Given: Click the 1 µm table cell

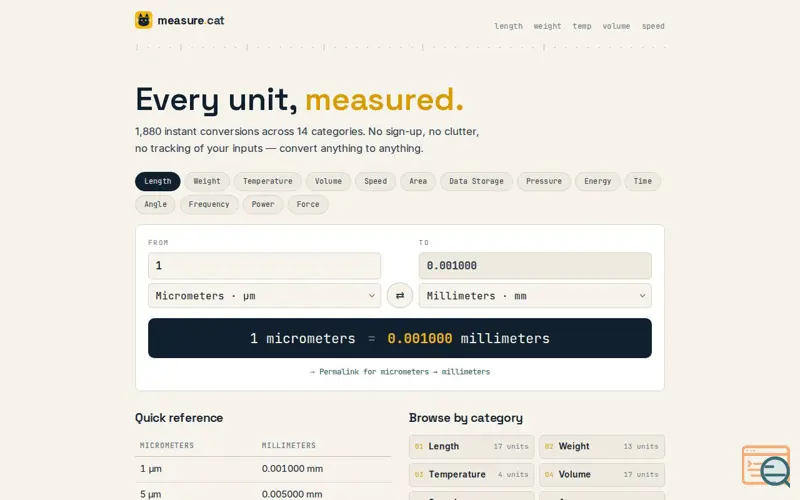Looking at the screenshot, I should click(151, 469).
